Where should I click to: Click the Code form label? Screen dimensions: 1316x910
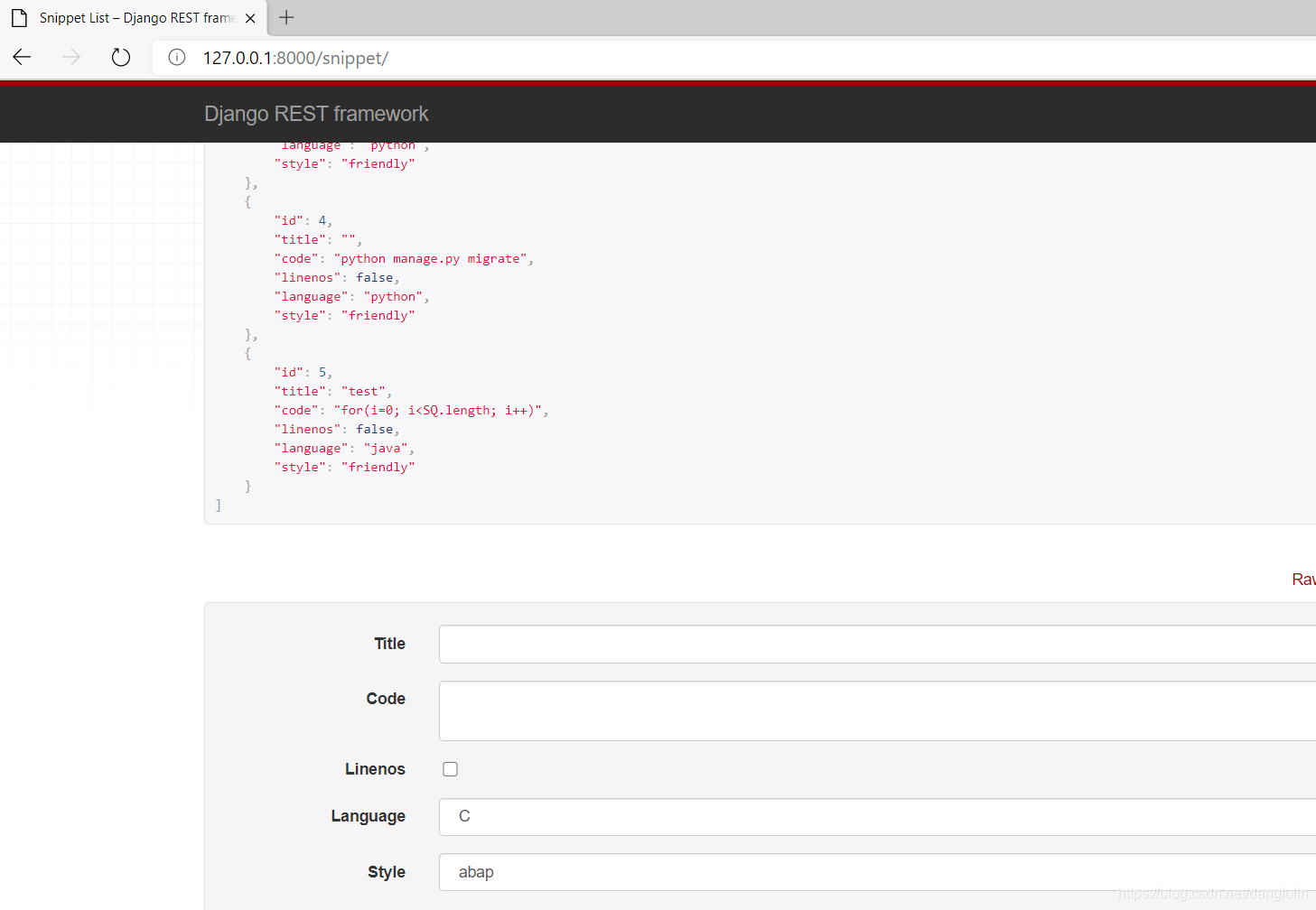click(x=386, y=699)
